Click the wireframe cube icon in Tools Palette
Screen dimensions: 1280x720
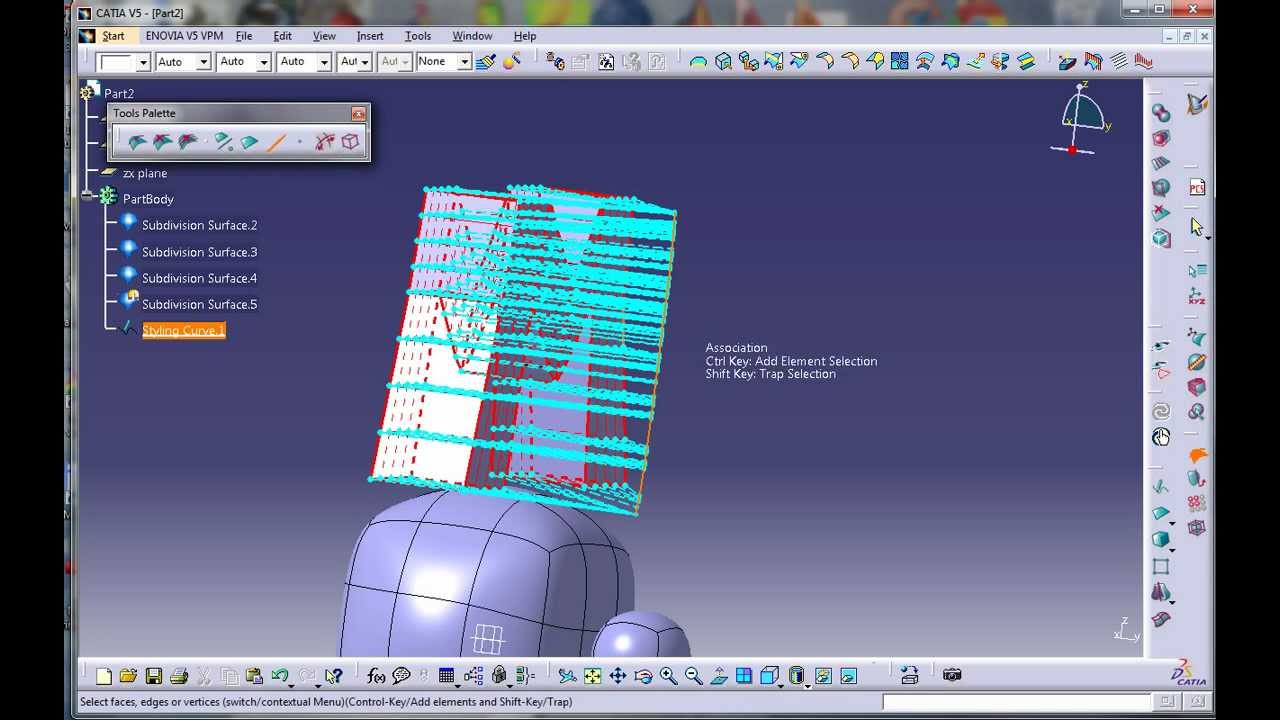[x=350, y=142]
